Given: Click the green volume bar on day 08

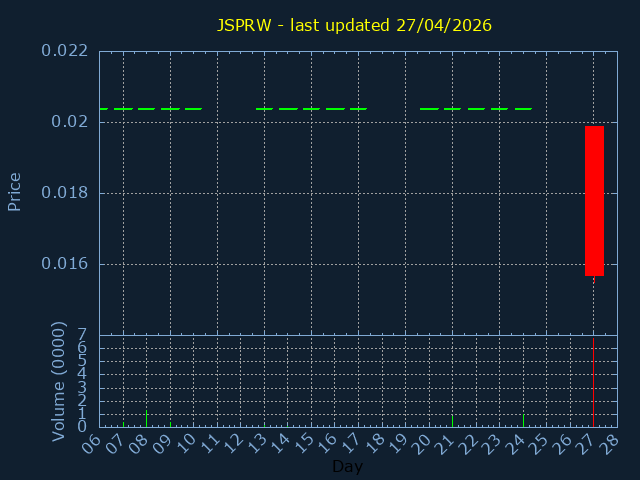Looking at the screenshot, I should coord(147,418).
